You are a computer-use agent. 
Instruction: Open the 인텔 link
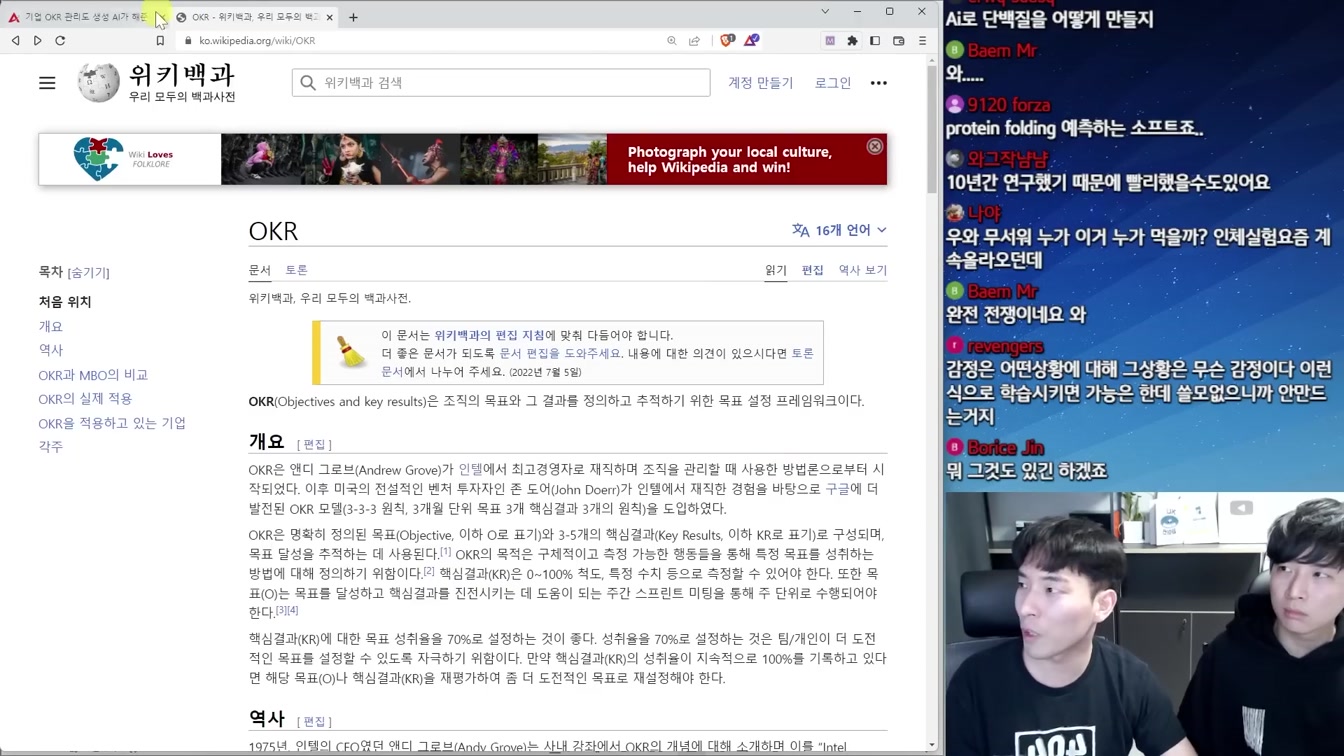470,469
